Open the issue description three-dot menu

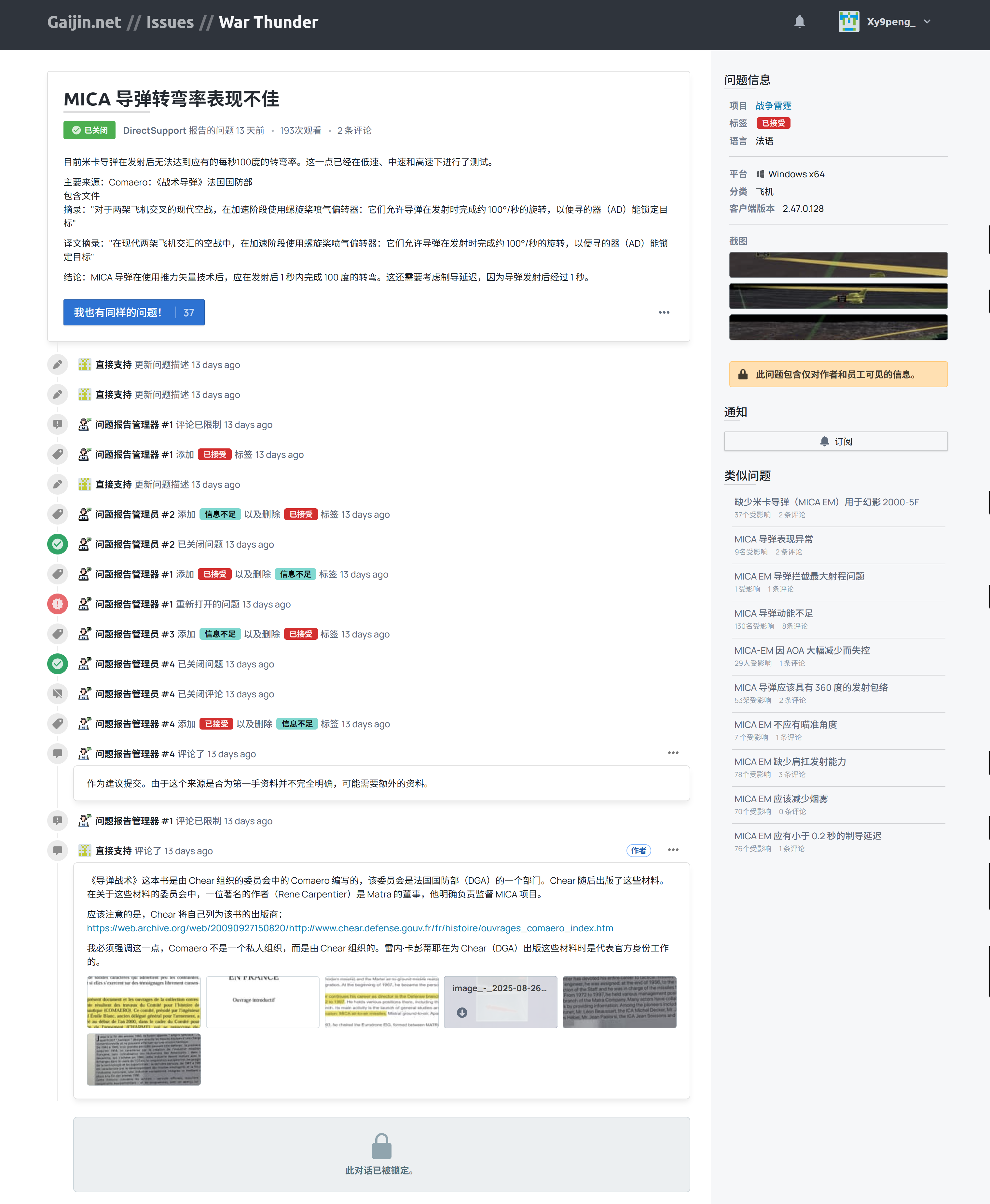[x=664, y=312]
